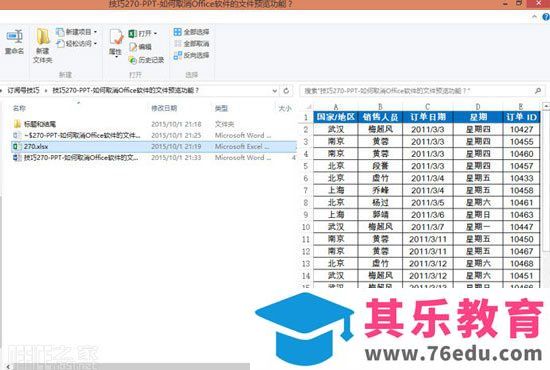Click preview pane vertical scrollbar
This screenshot has height=370, width=550.
click(x=546, y=181)
